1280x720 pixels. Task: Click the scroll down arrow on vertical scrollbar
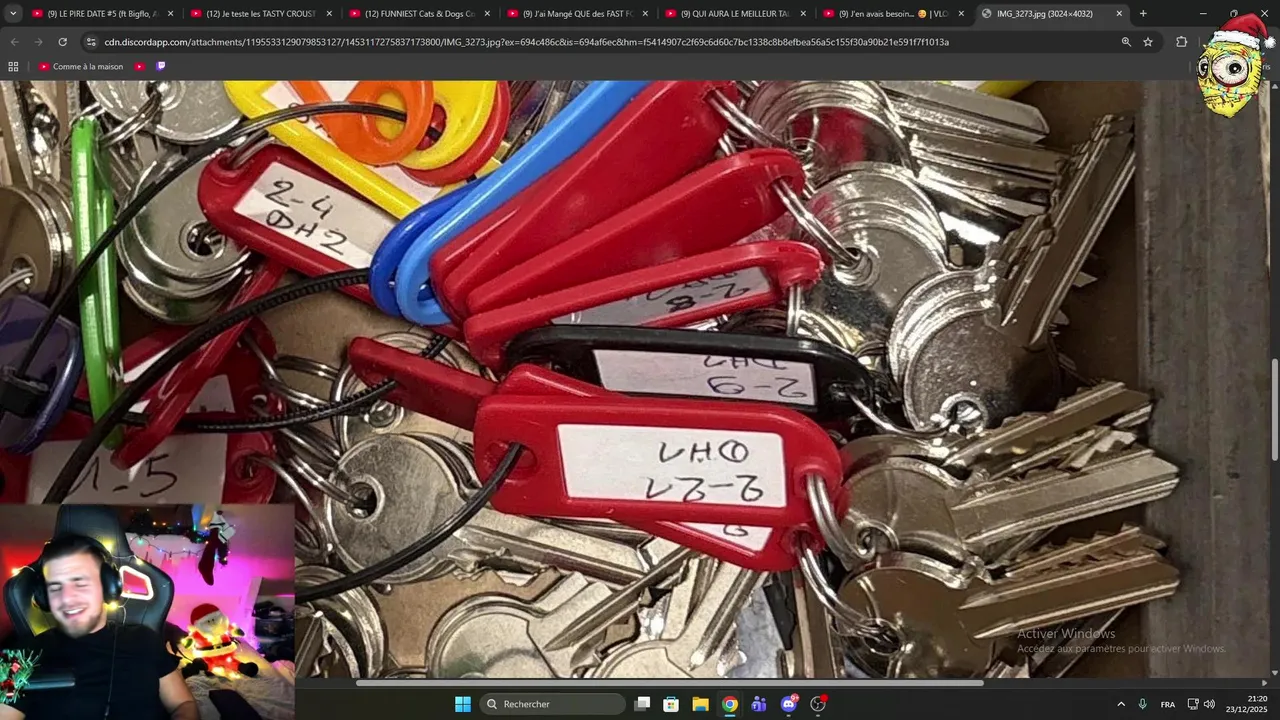click(x=1274, y=672)
